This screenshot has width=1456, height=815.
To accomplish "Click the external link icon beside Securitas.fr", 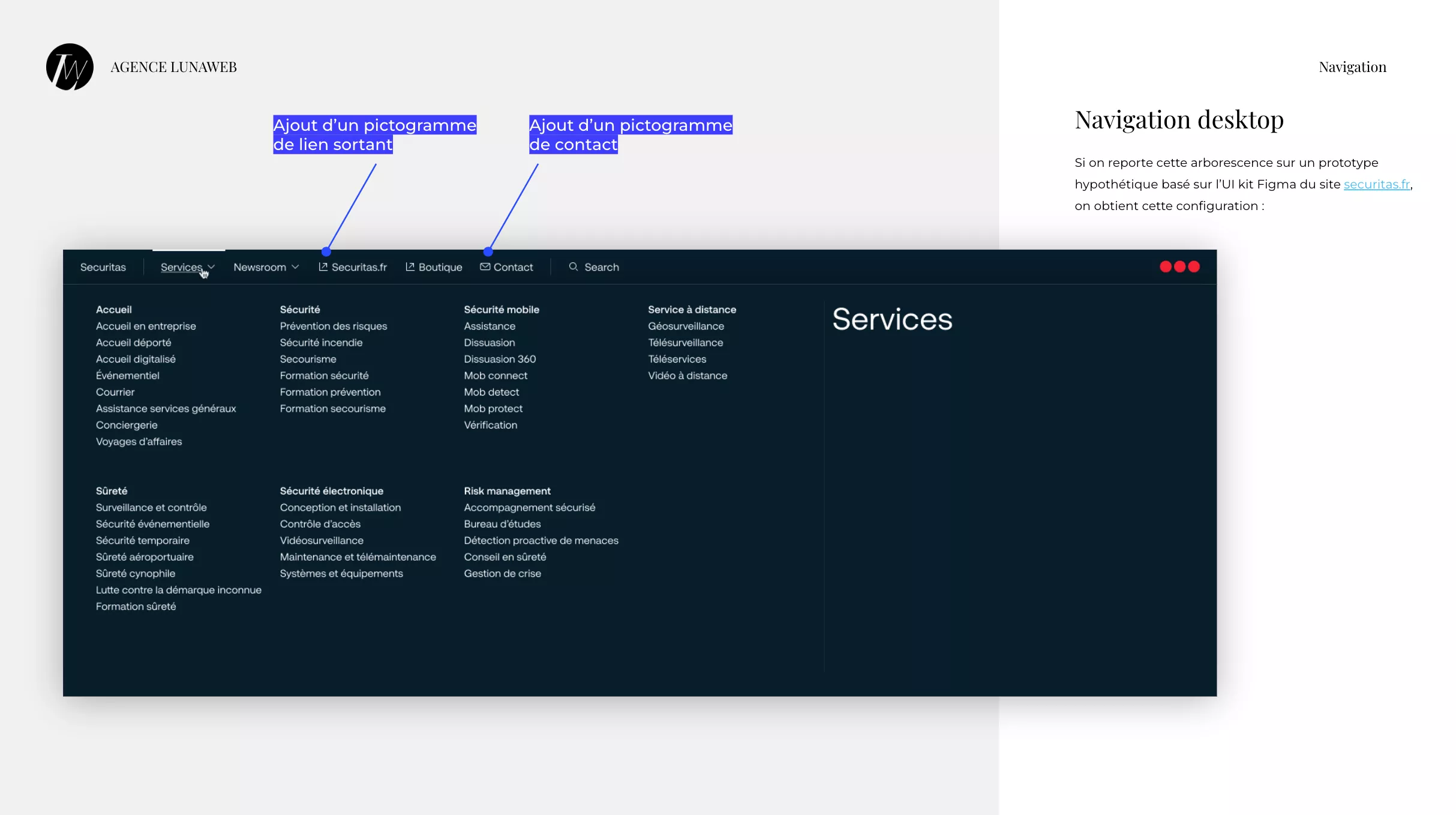I will pyautogui.click(x=323, y=267).
